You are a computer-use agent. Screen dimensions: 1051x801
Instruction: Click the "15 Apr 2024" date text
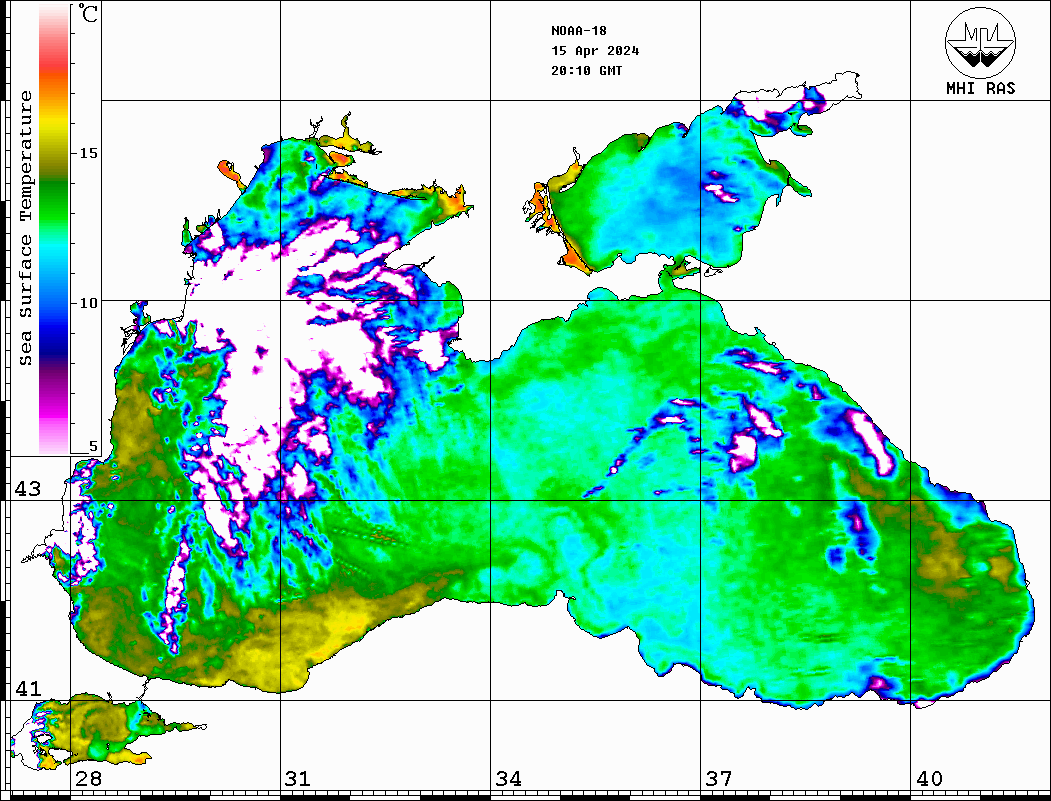coord(595,51)
